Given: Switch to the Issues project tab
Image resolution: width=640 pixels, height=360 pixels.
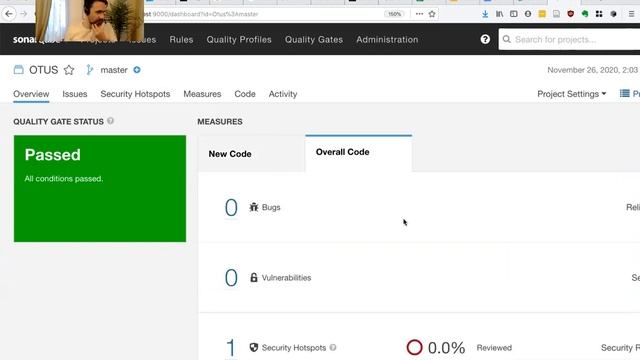Looking at the screenshot, I should coord(75,94).
